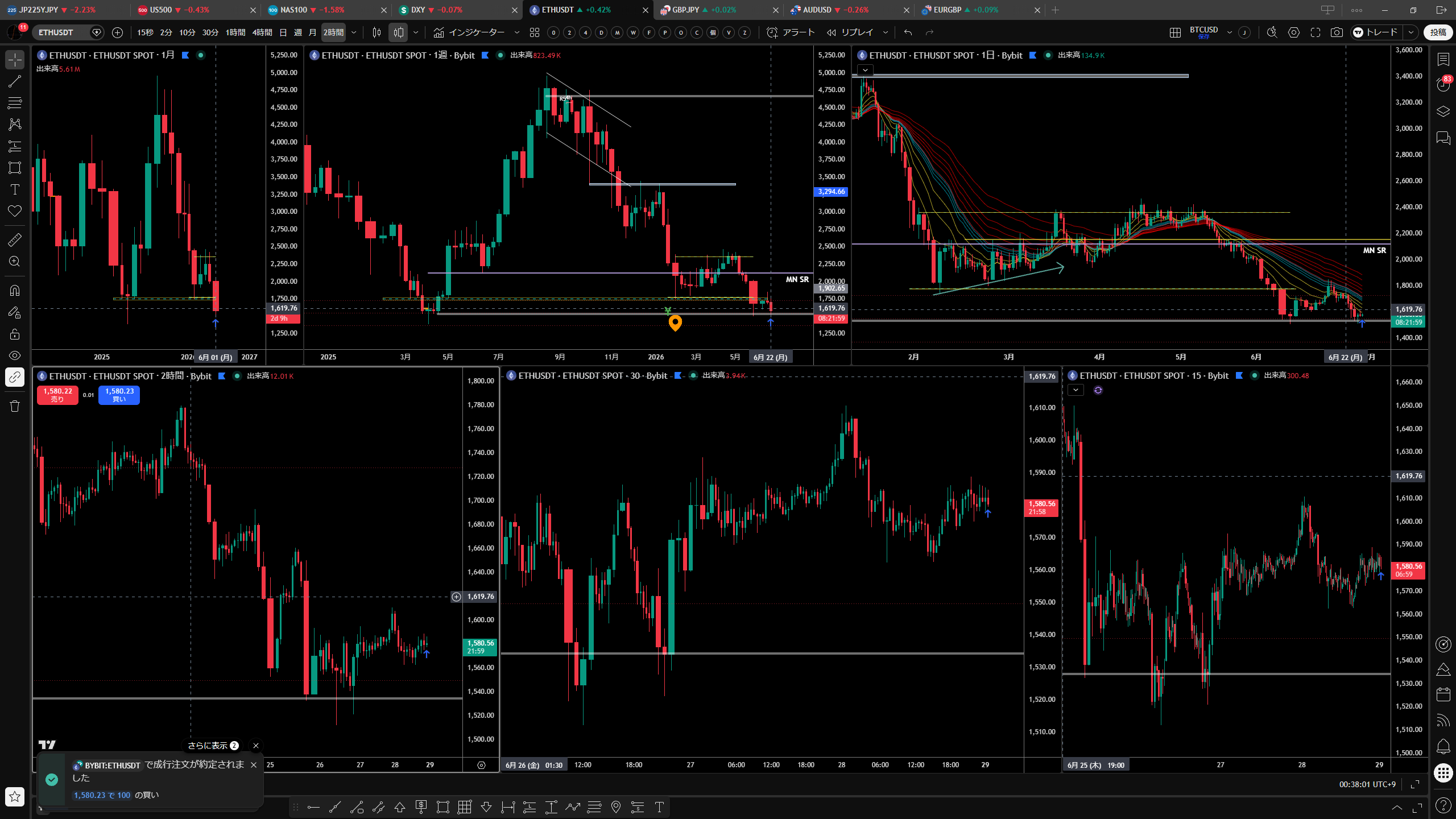This screenshot has width=1456, height=819.
Task: Toggle hide all drawings eye icon
Action: point(15,355)
